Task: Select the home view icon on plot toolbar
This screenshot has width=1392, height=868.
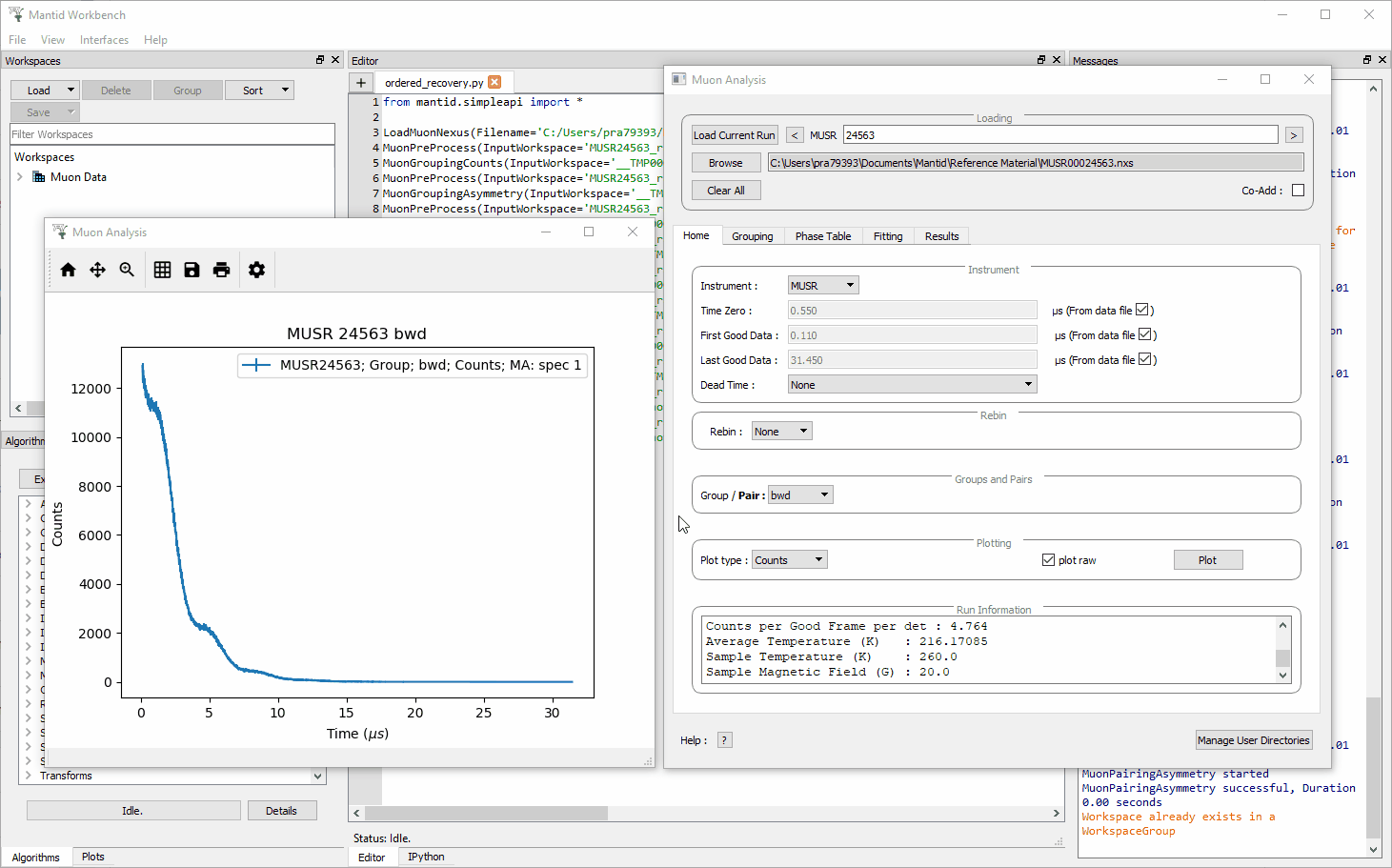Action: [68, 270]
